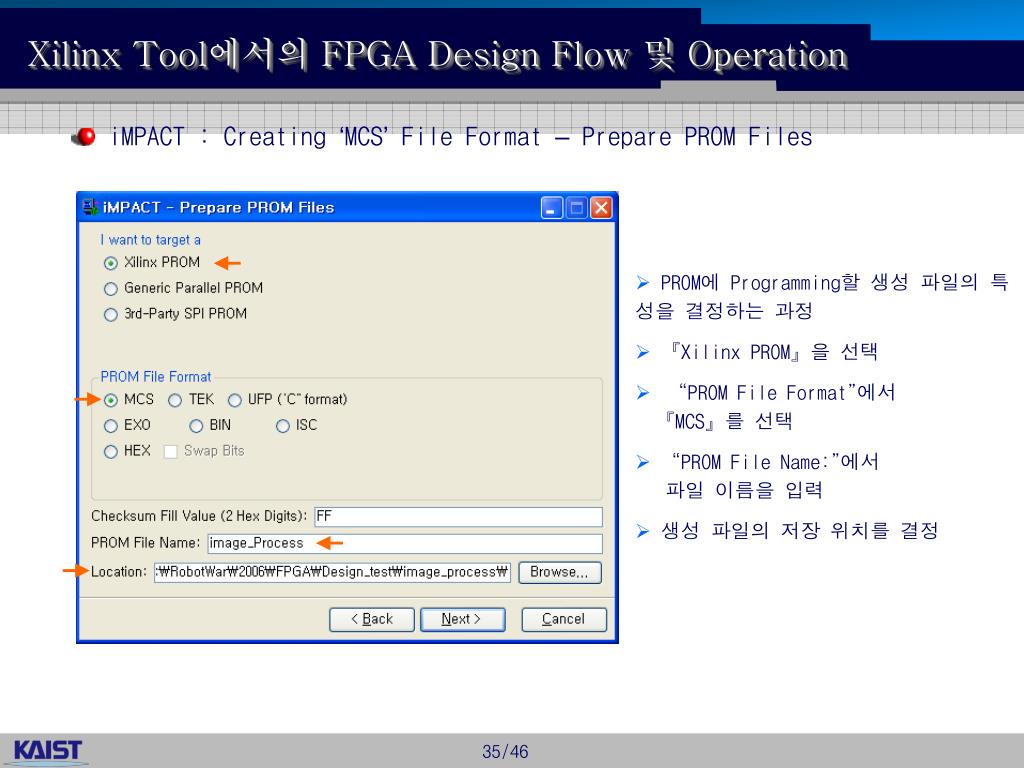The image size is (1024, 768).
Task: Open Browse for output location
Action: [560, 572]
